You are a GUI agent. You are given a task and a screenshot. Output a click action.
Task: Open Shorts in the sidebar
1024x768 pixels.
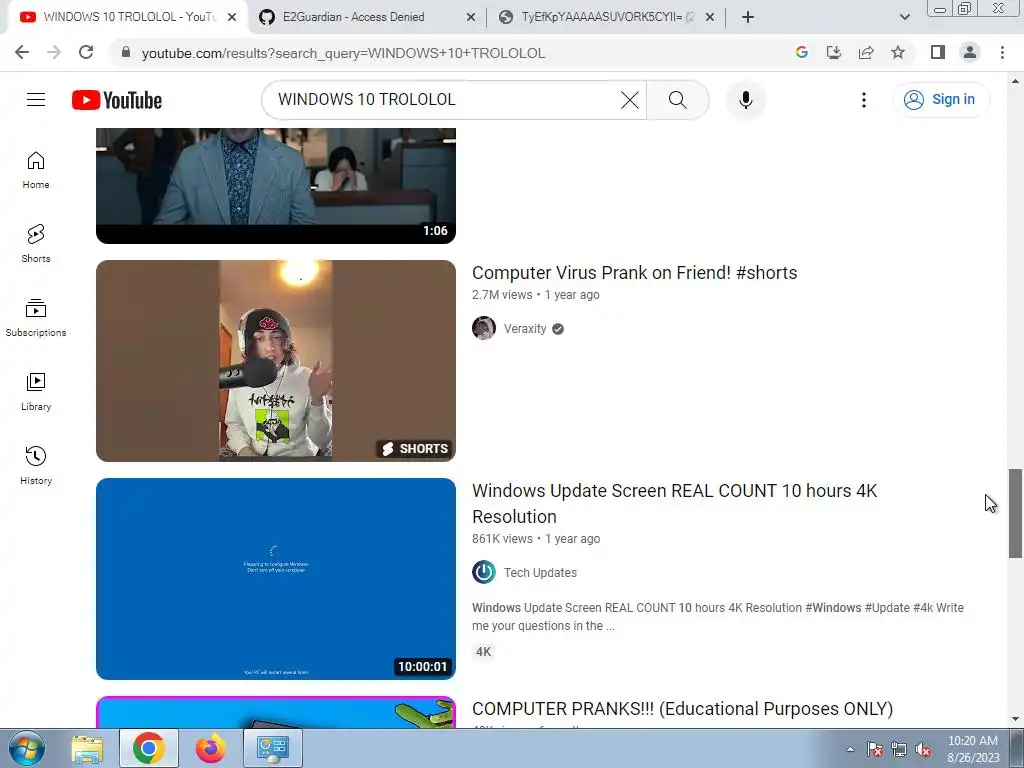coord(36,244)
